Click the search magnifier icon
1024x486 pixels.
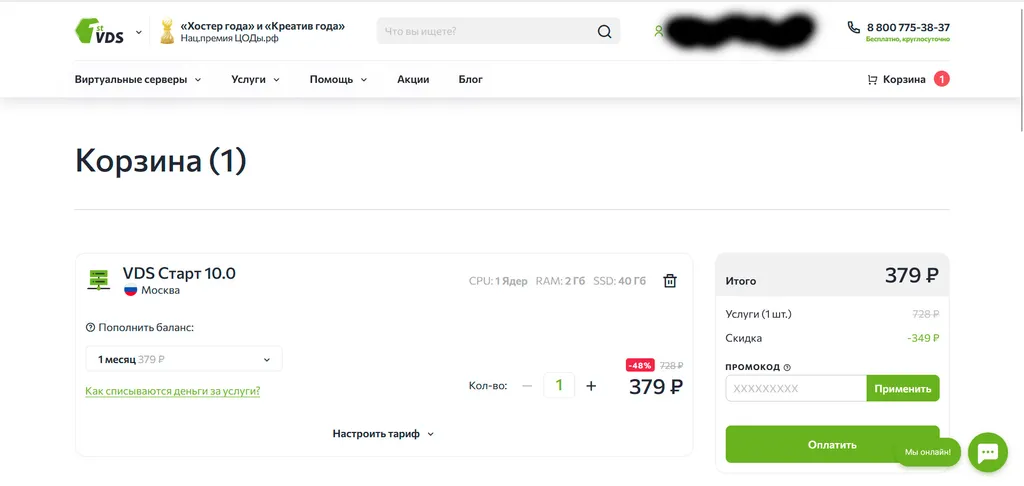(x=604, y=31)
